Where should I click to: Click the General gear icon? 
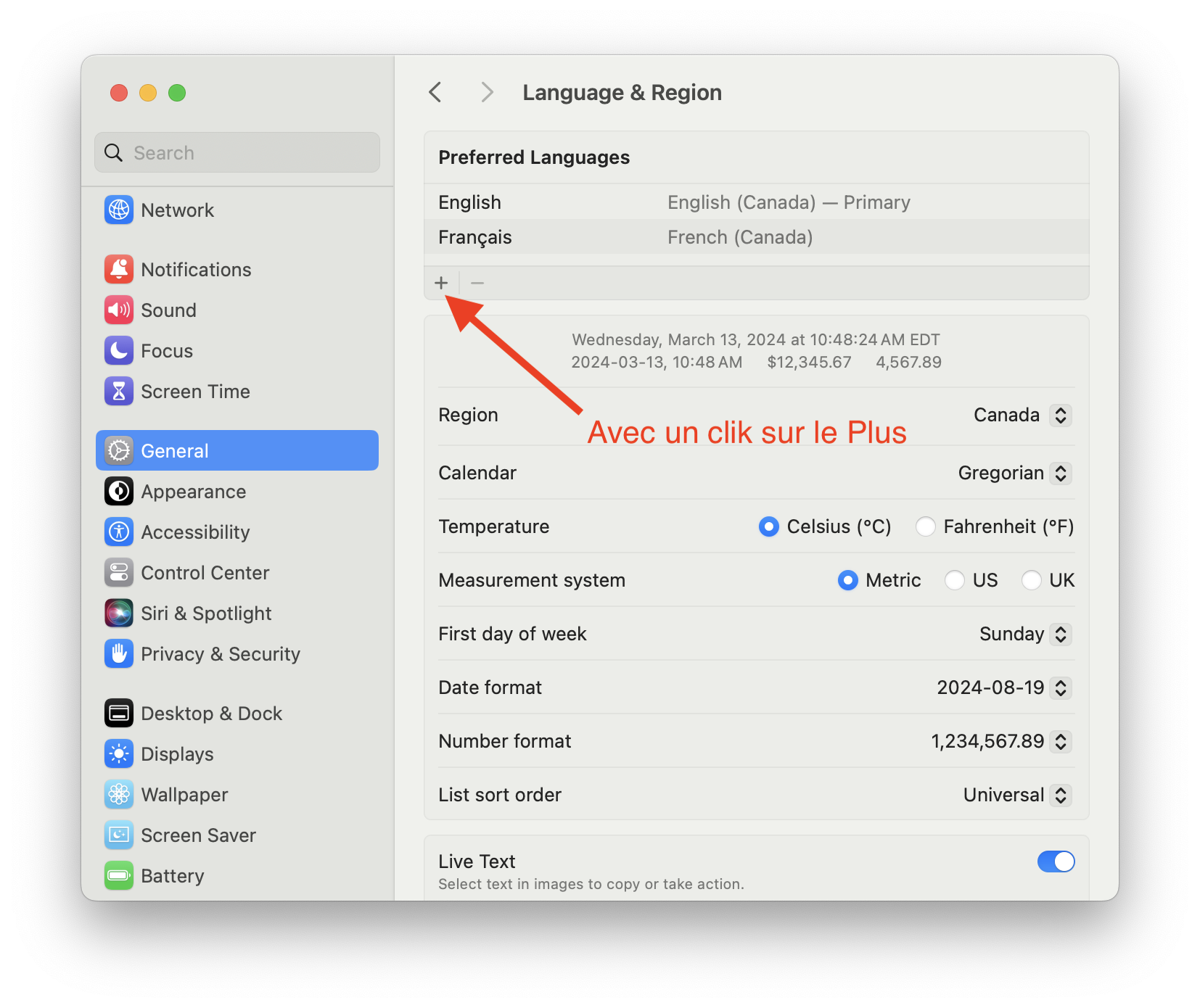click(119, 451)
